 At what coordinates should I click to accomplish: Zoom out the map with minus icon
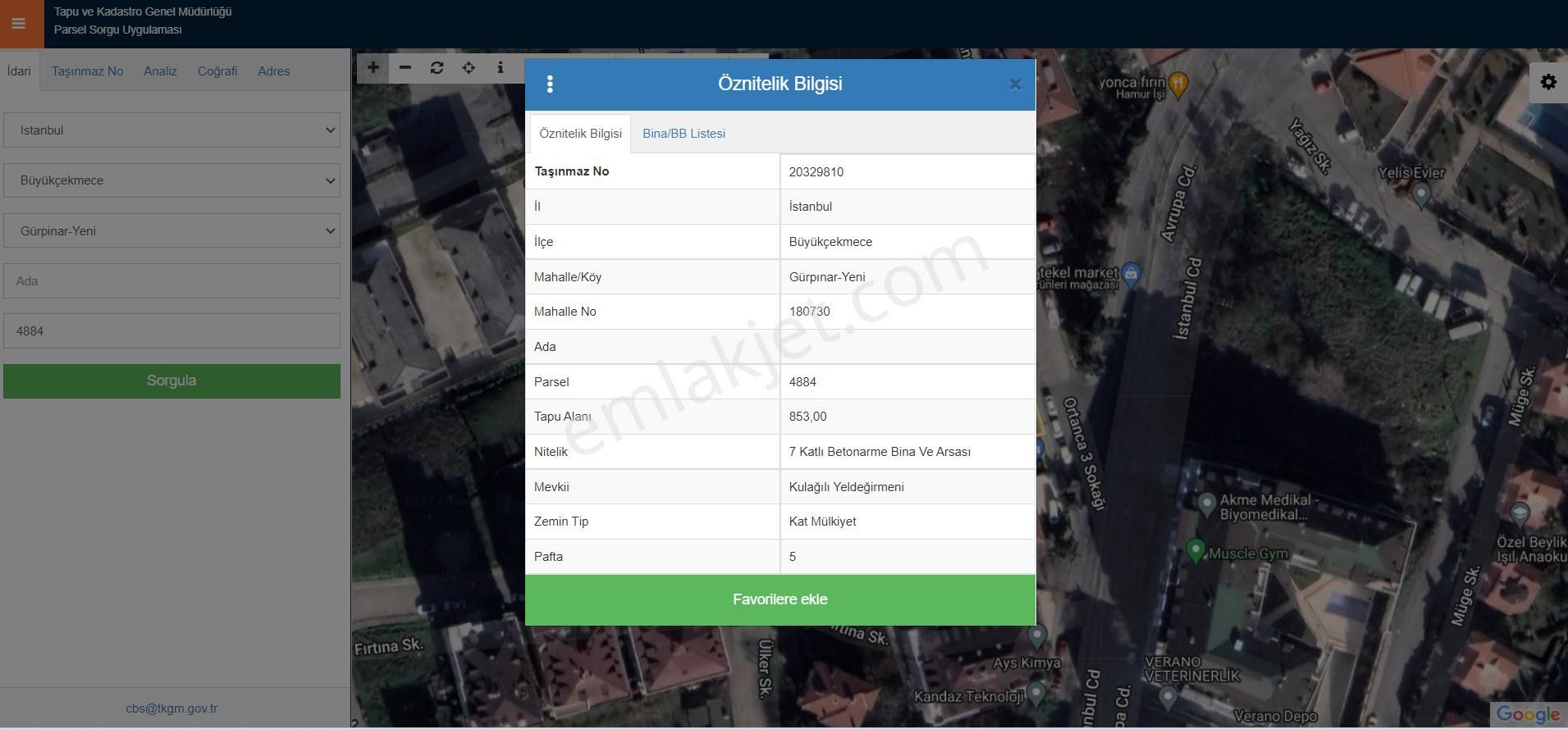(x=405, y=68)
